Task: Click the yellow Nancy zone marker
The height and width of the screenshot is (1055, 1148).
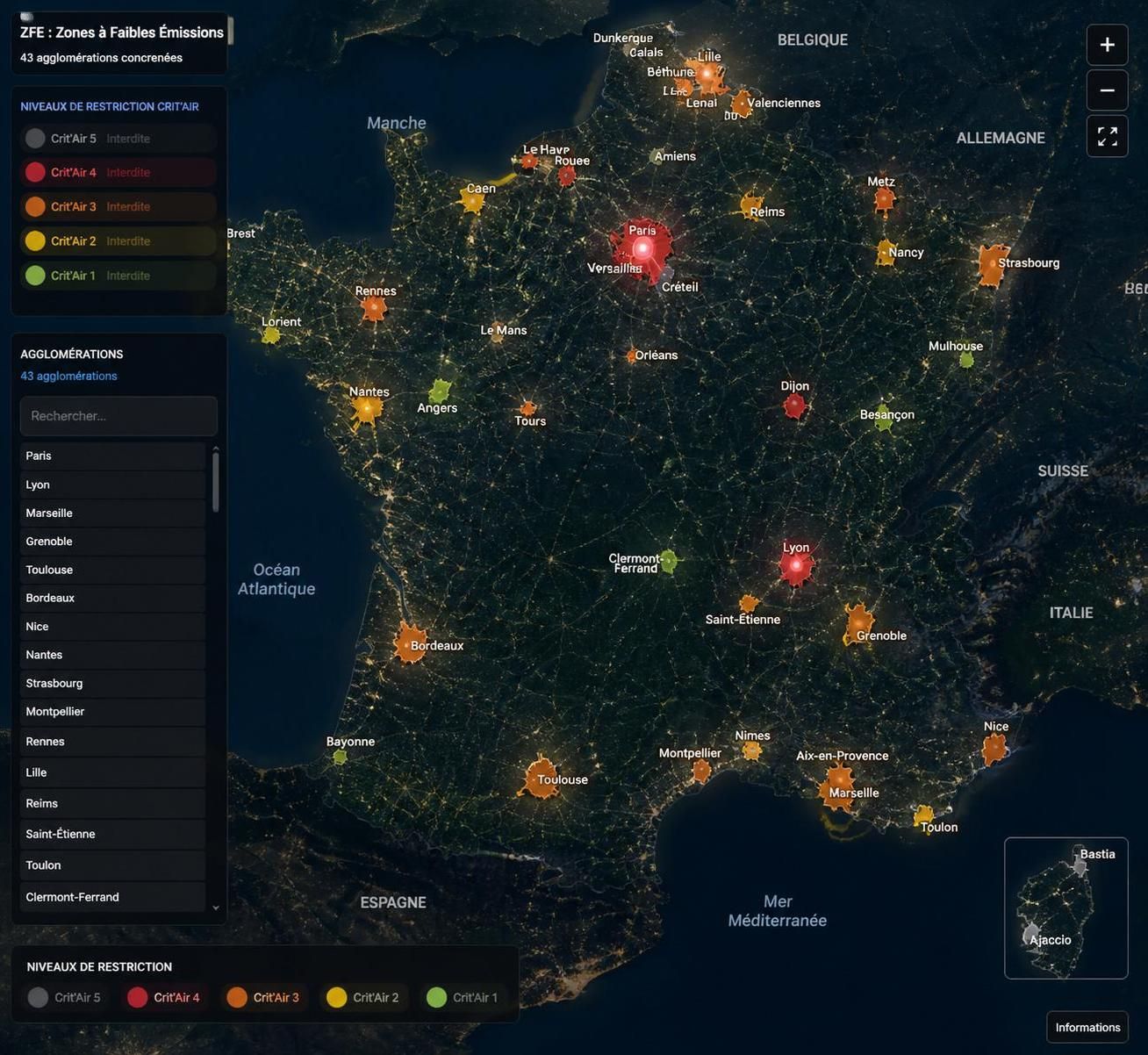Action: click(886, 253)
